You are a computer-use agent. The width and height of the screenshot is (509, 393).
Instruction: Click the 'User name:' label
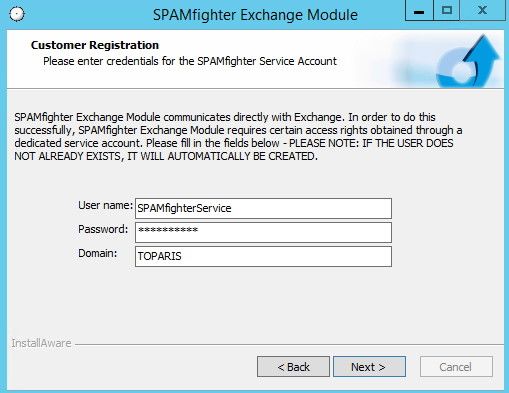click(x=105, y=205)
